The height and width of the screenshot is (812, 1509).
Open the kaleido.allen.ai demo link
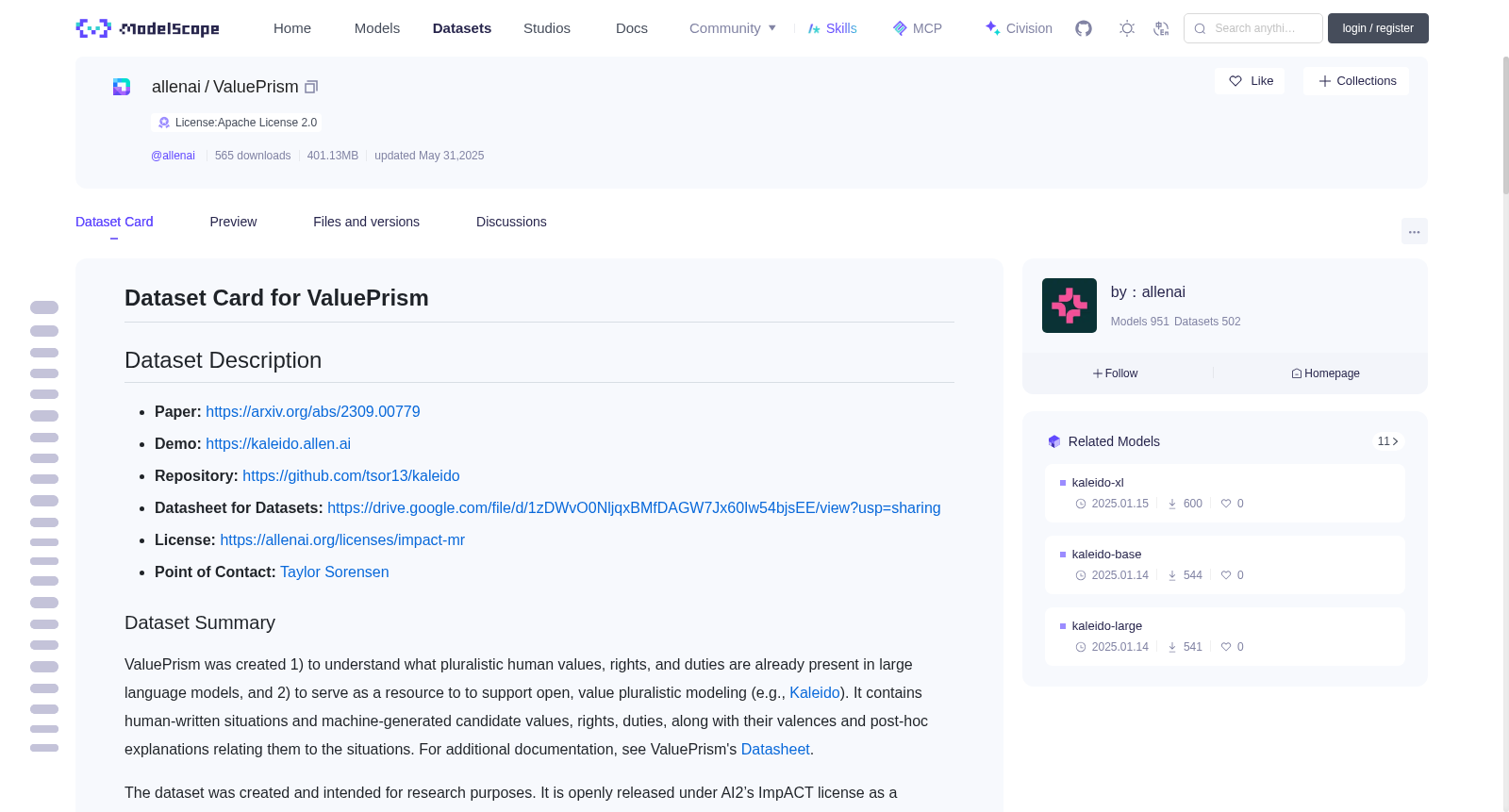click(278, 444)
